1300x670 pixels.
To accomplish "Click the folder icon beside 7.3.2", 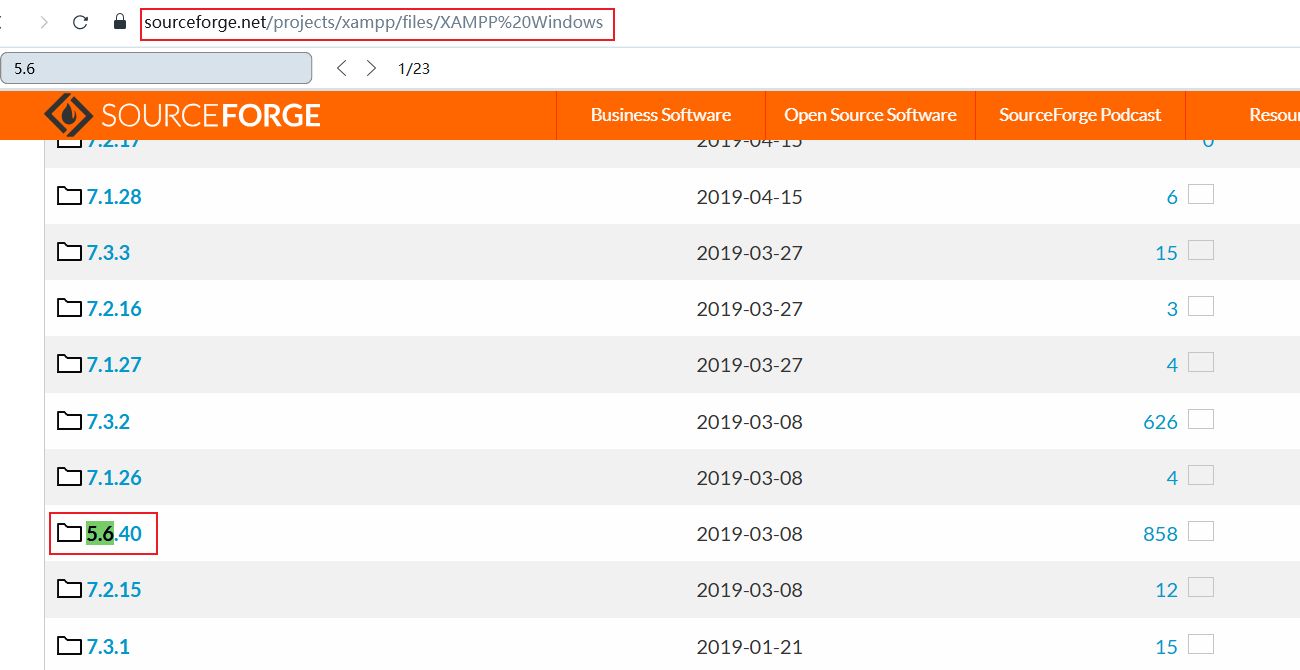I will coord(69,421).
